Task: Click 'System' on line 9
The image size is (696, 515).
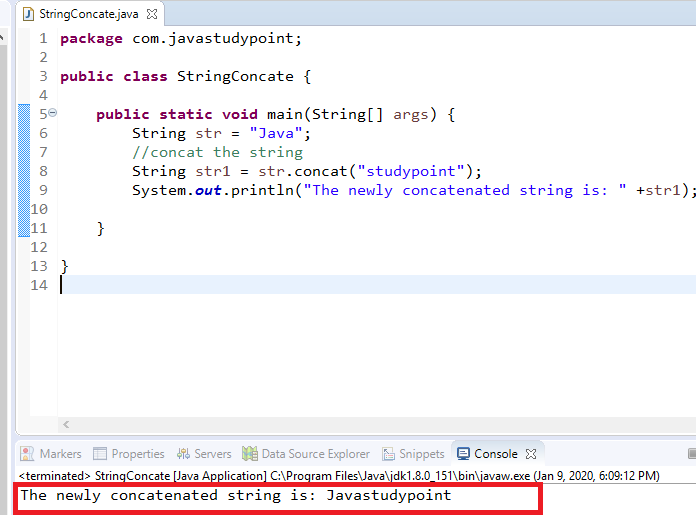Action: 159,191
